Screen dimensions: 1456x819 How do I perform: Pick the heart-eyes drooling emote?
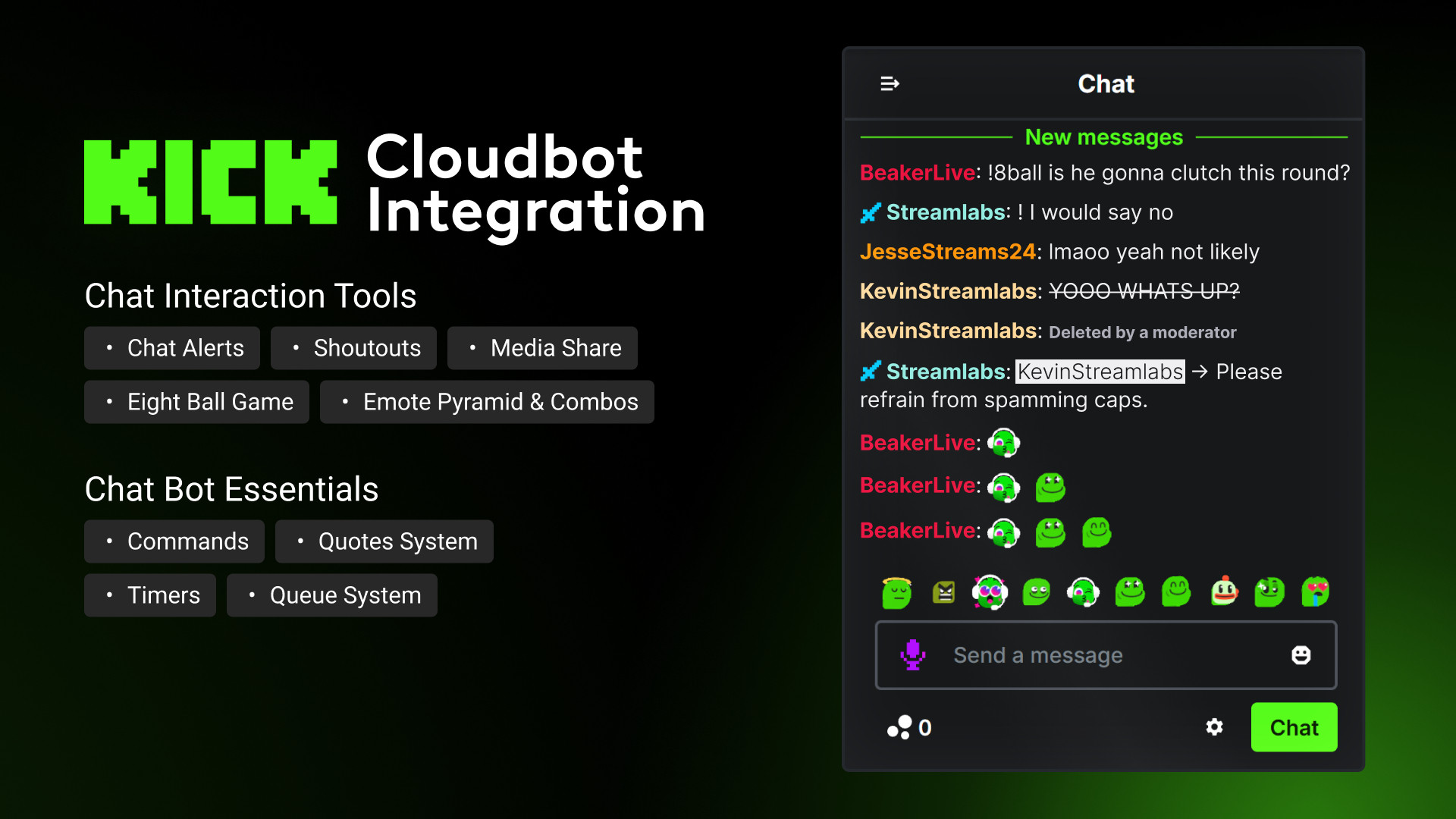pos(1316,591)
